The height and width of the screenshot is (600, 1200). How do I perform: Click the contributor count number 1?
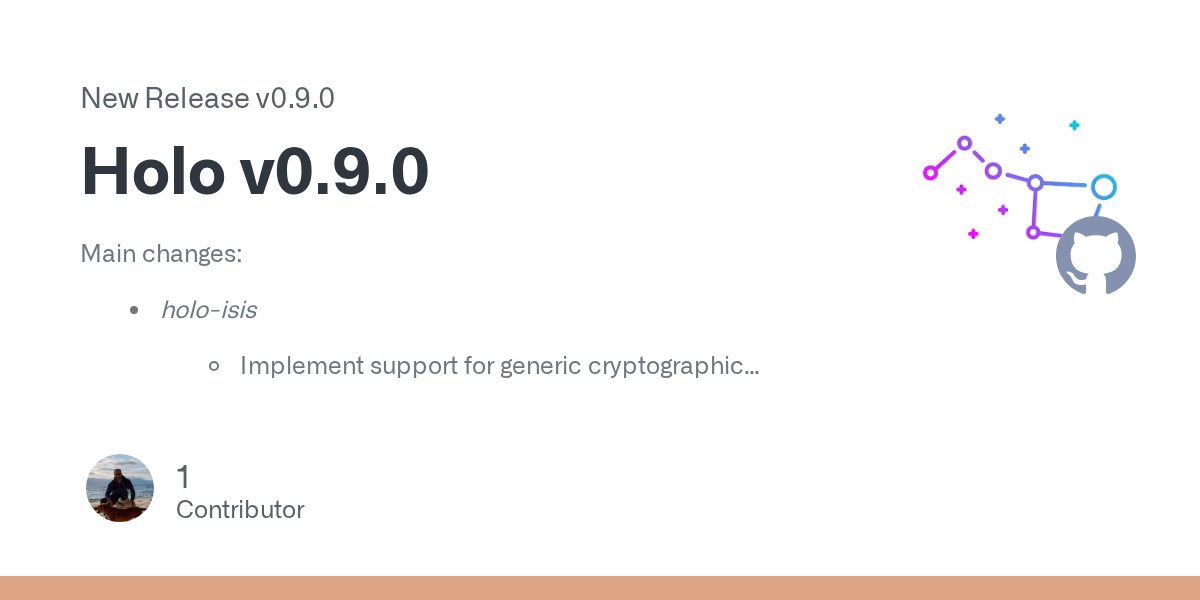(182, 477)
